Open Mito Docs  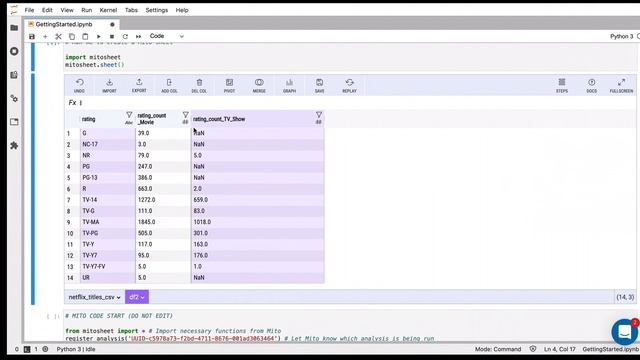tap(592, 86)
